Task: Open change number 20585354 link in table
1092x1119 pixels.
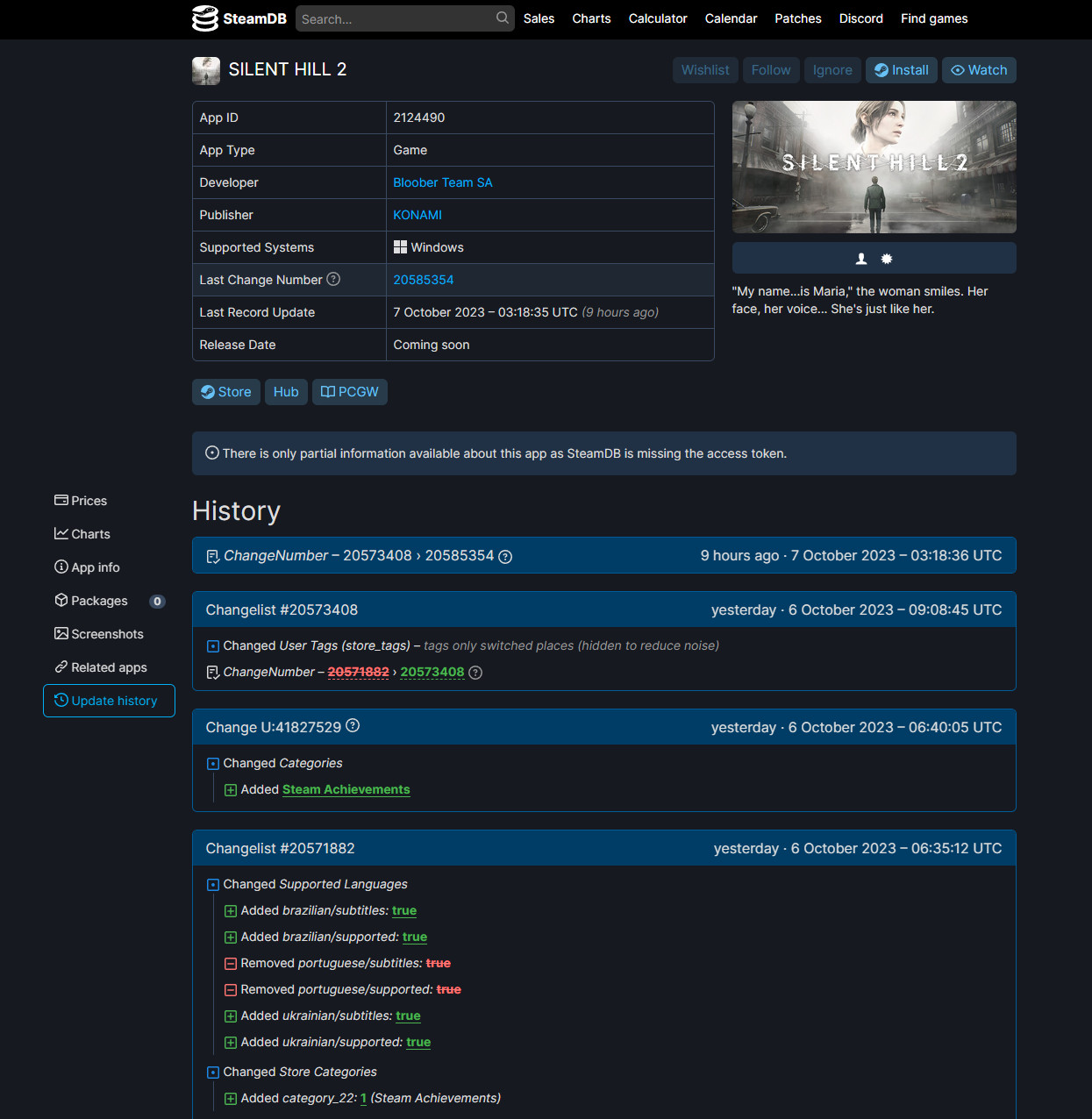Action: 424,280
